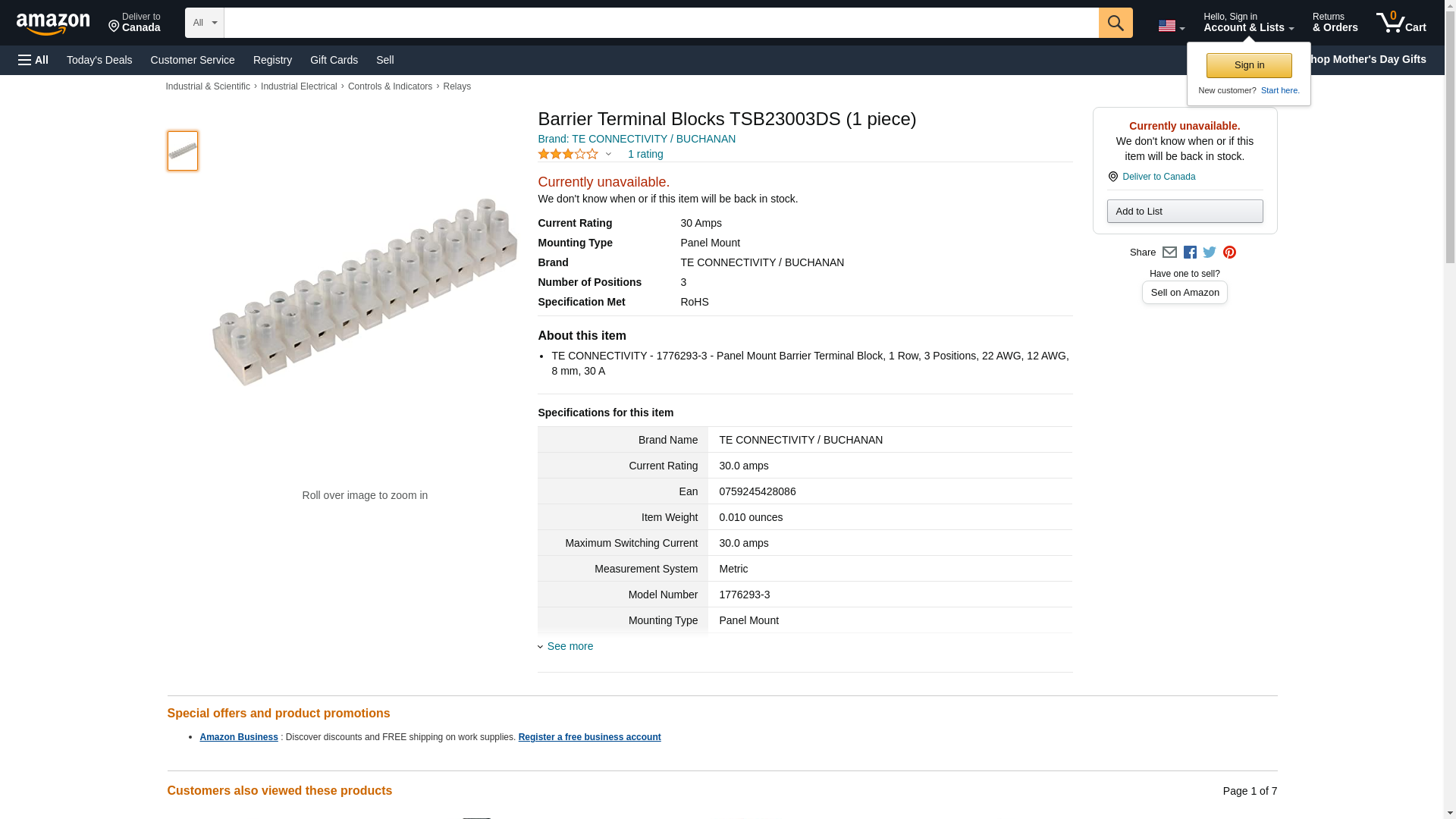This screenshot has height=819, width=1456.
Task: Open the All hamburger menu
Action: click(x=33, y=60)
